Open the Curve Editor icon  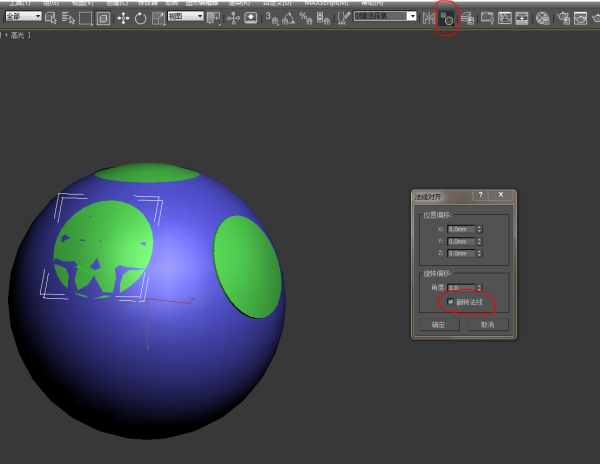coord(505,18)
